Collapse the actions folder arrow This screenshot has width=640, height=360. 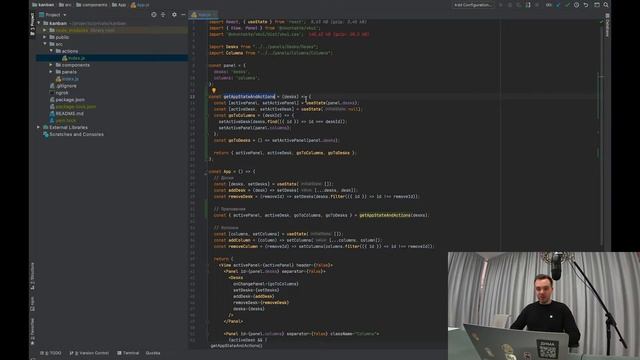pos(51,51)
